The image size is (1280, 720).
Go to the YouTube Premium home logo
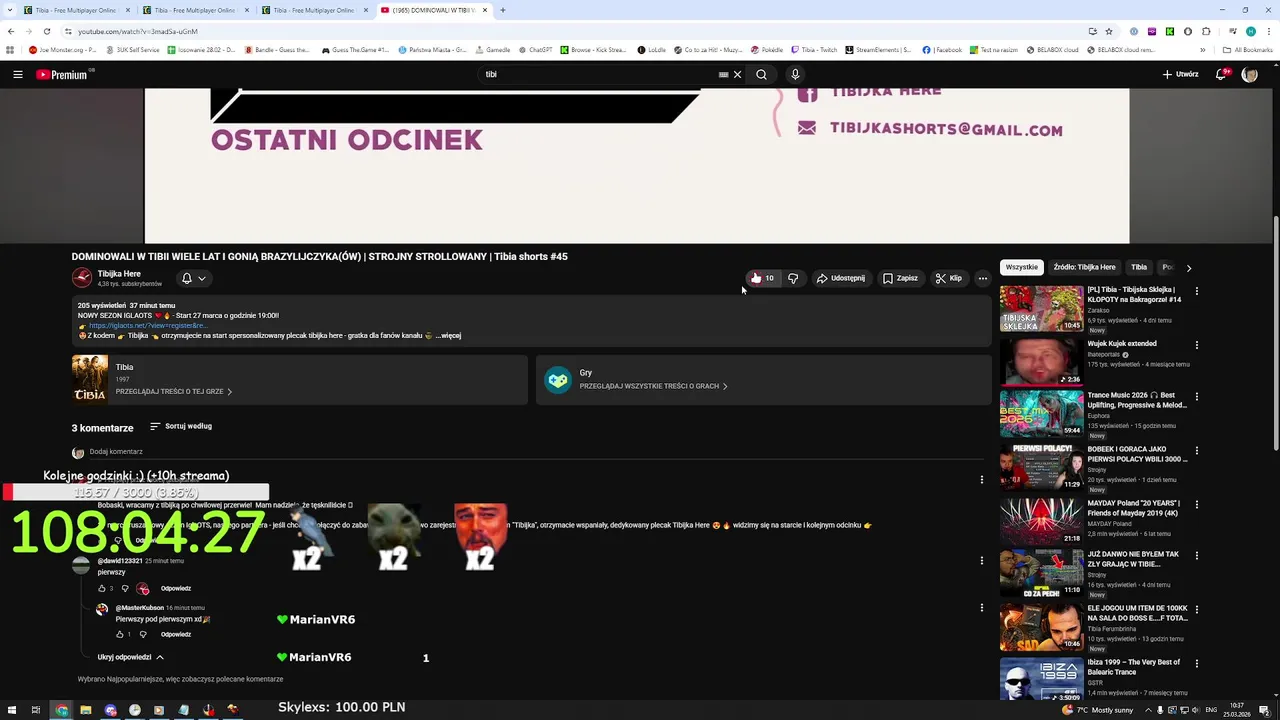pyautogui.click(x=62, y=74)
